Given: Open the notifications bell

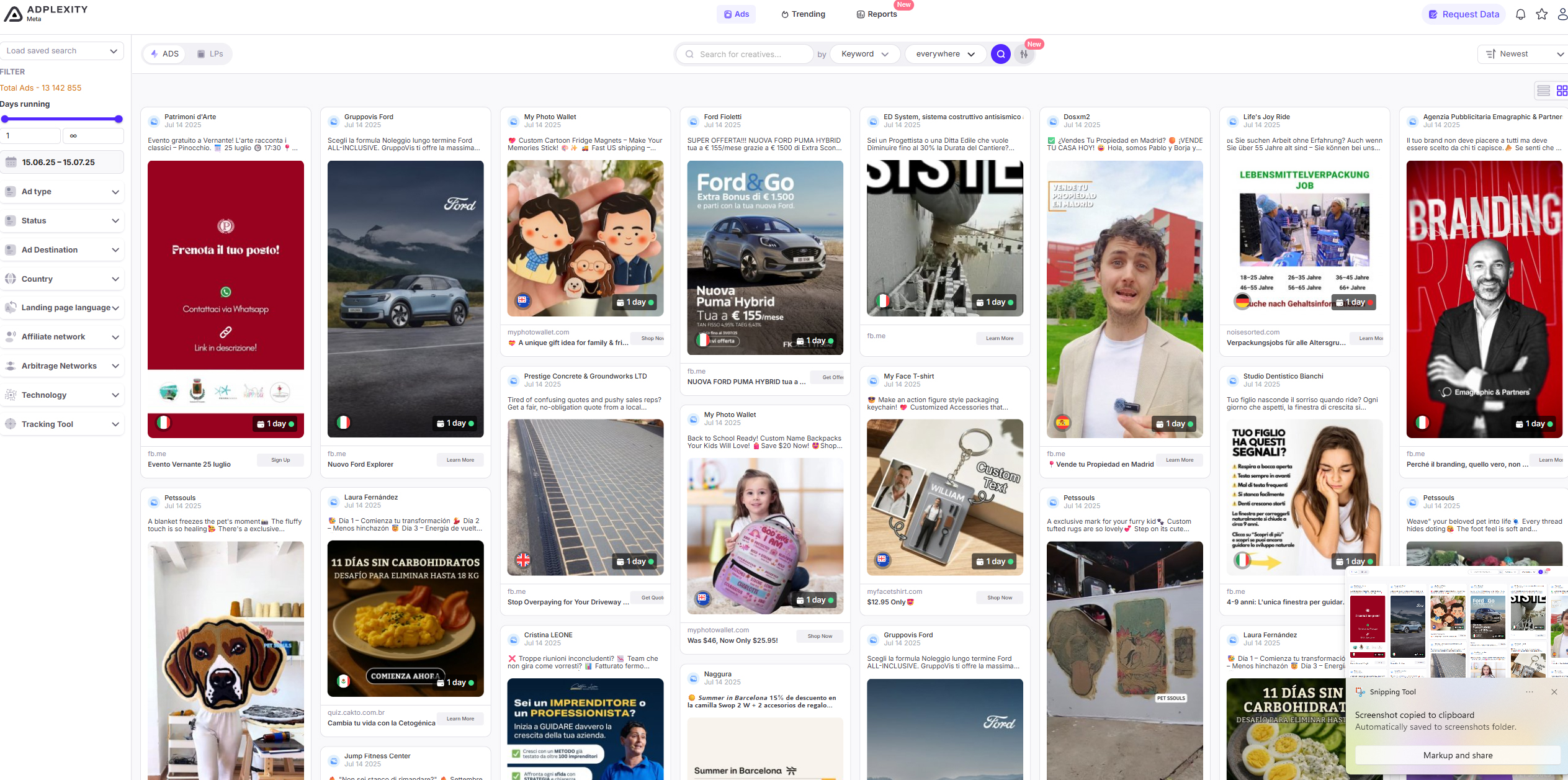Looking at the screenshot, I should (1520, 14).
